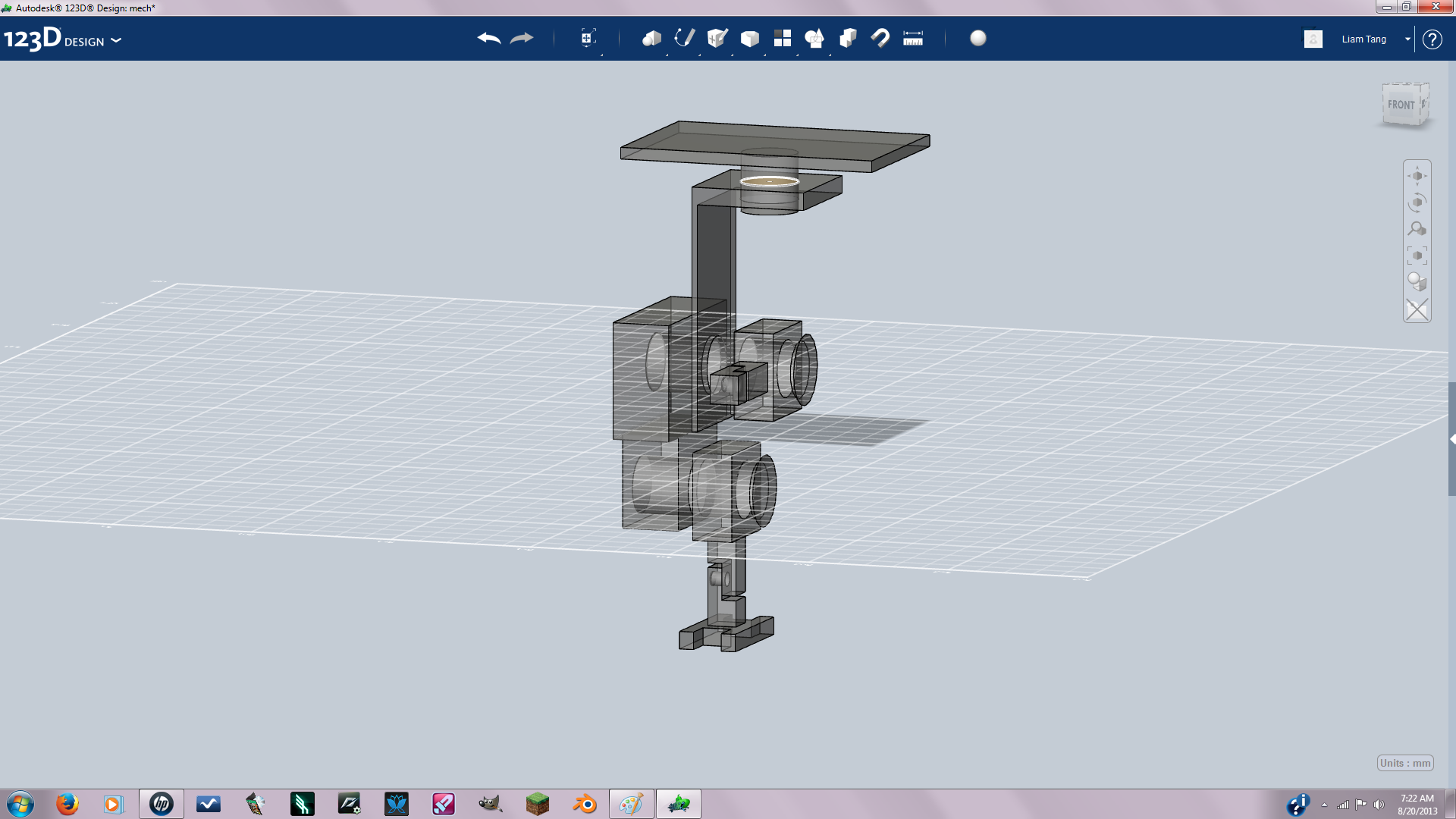The image size is (1456, 819).
Task: Click the Liam Tang account name
Action: [1363, 39]
